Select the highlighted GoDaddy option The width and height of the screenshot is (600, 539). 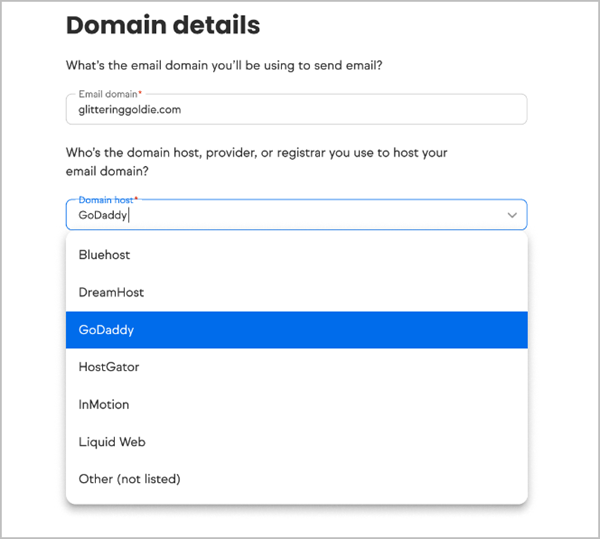297,330
